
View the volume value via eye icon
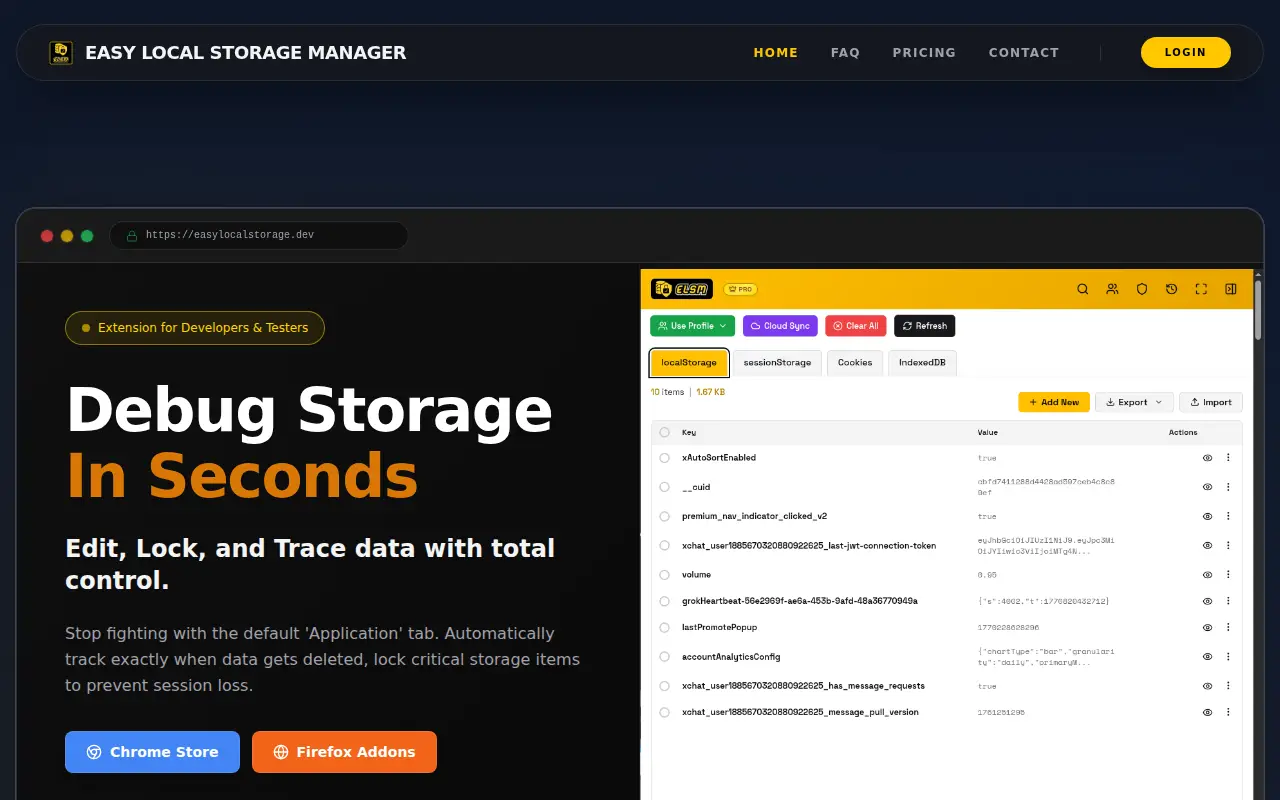tap(1207, 575)
